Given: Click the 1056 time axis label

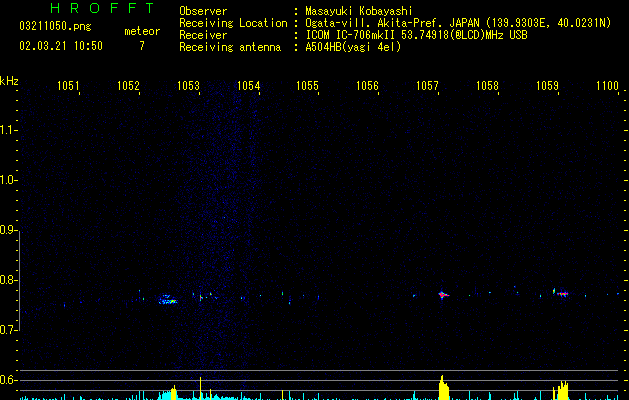Looking at the screenshot, I should pyautogui.click(x=367, y=86).
